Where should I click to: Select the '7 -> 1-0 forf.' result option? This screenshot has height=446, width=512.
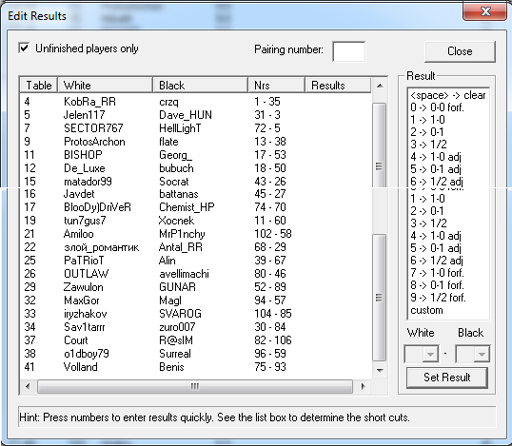(437, 273)
